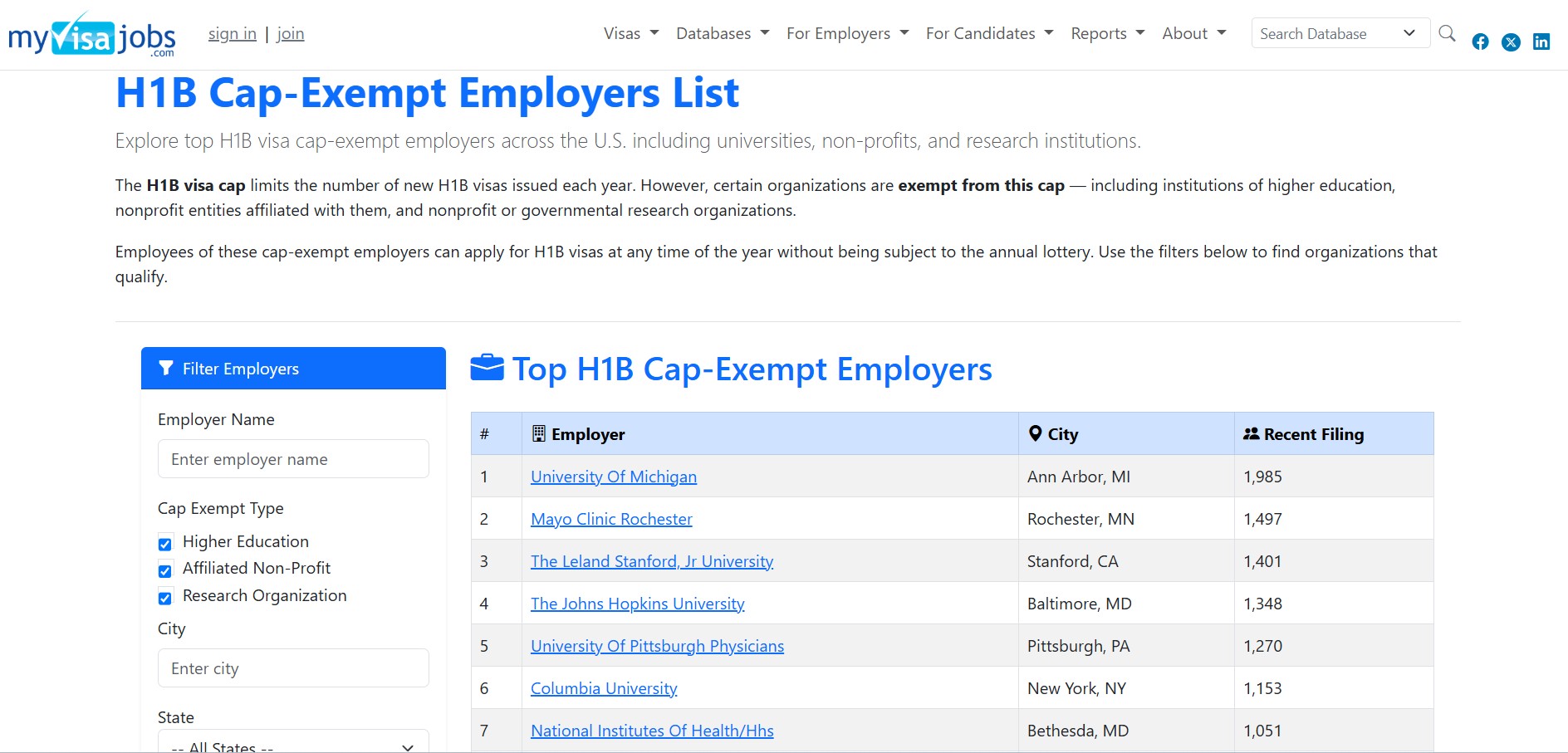Uncheck the Affiliated Non-Profit checkbox
Image resolution: width=1568 pixels, height=753 pixels.
[x=165, y=570]
